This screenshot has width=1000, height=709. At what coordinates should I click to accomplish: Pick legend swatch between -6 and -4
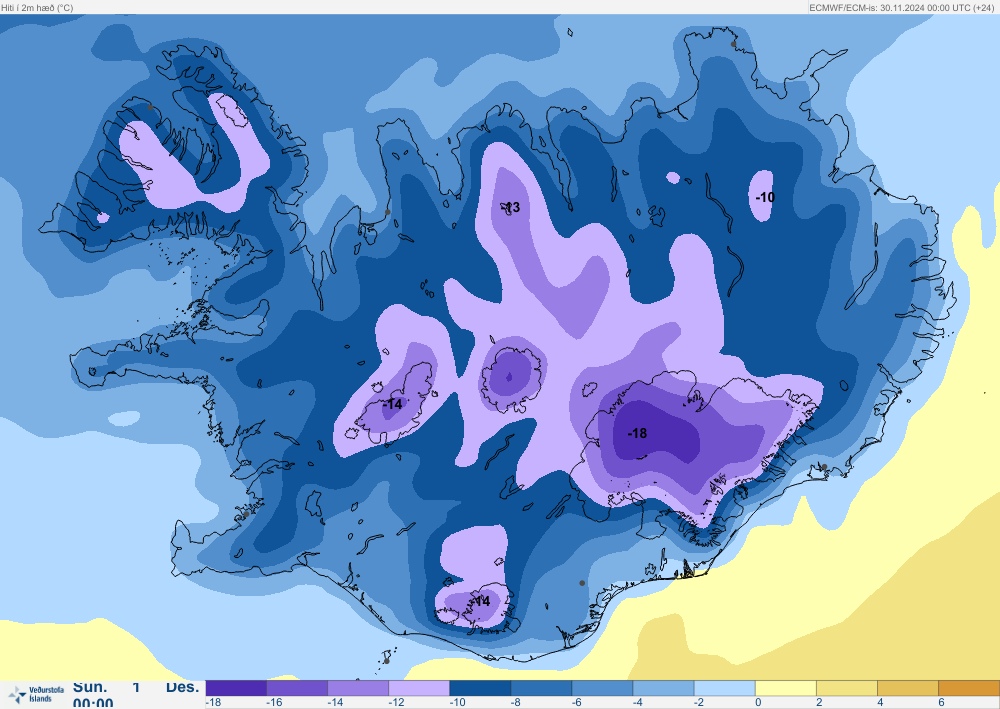603,688
